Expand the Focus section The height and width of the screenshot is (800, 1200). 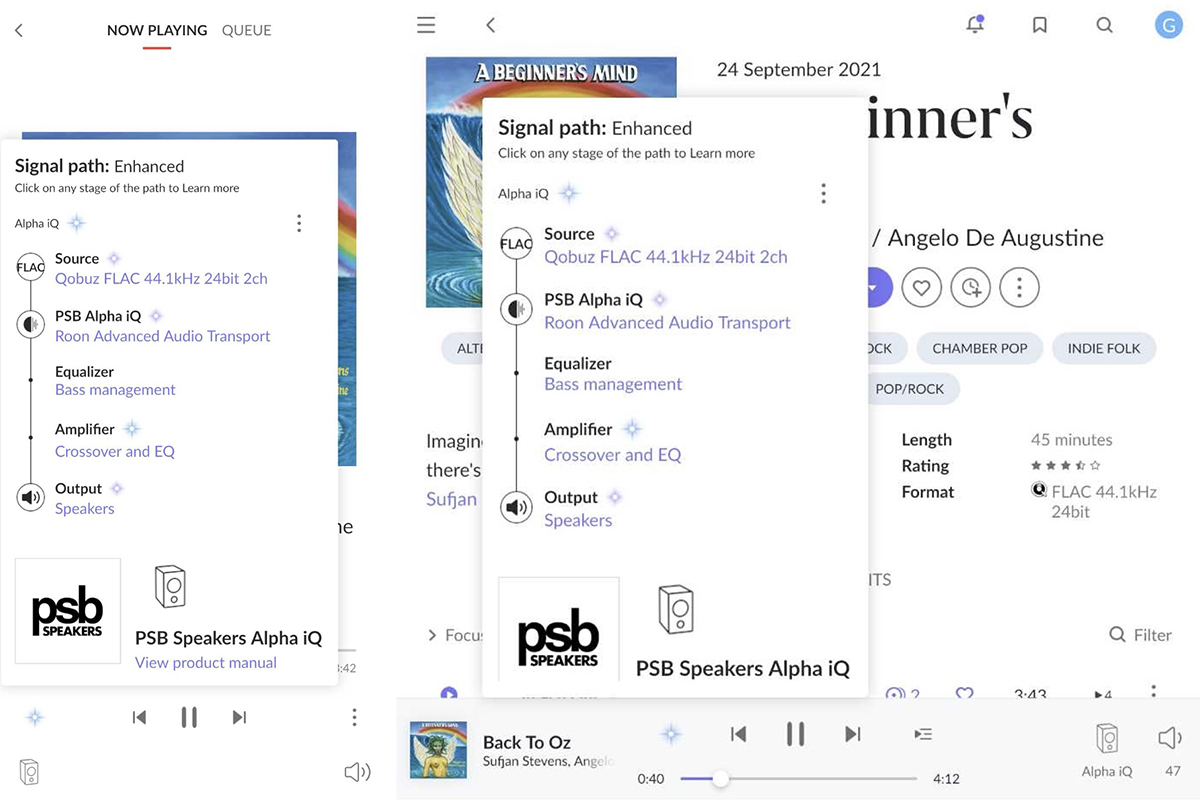pyautogui.click(x=455, y=635)
